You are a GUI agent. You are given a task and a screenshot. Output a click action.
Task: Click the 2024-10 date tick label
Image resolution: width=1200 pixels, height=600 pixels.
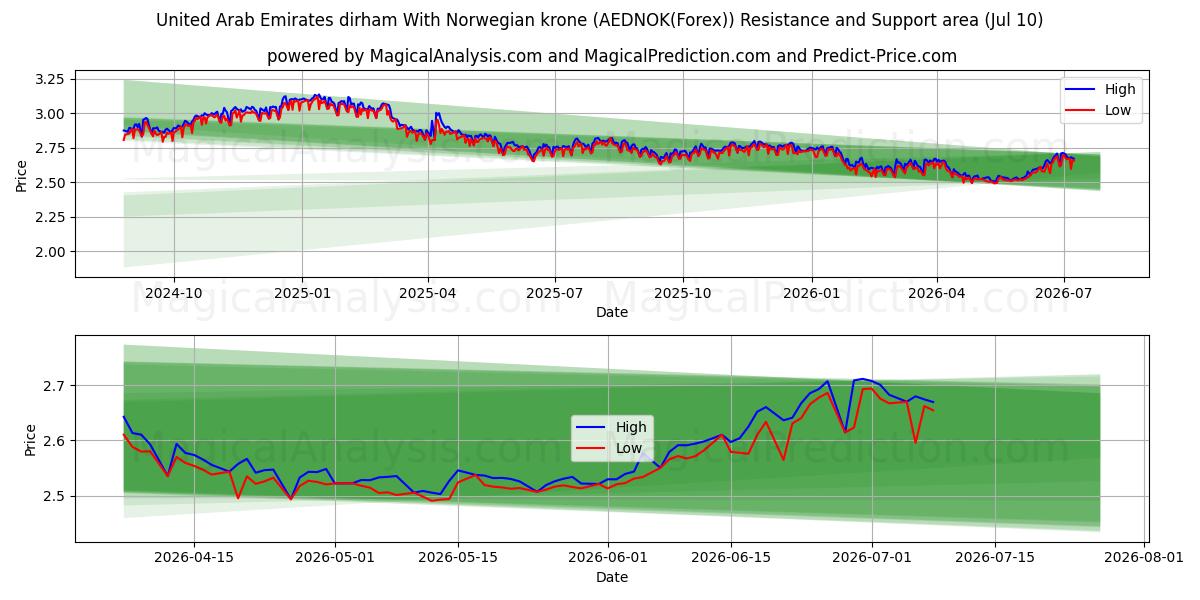(174, 293)
